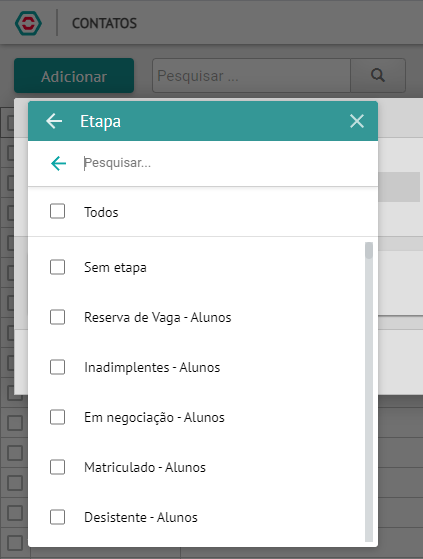Toggle Desistente - Alunos checkbox
The width and height of the screenshot is (423, 559).
pos(57,517)
